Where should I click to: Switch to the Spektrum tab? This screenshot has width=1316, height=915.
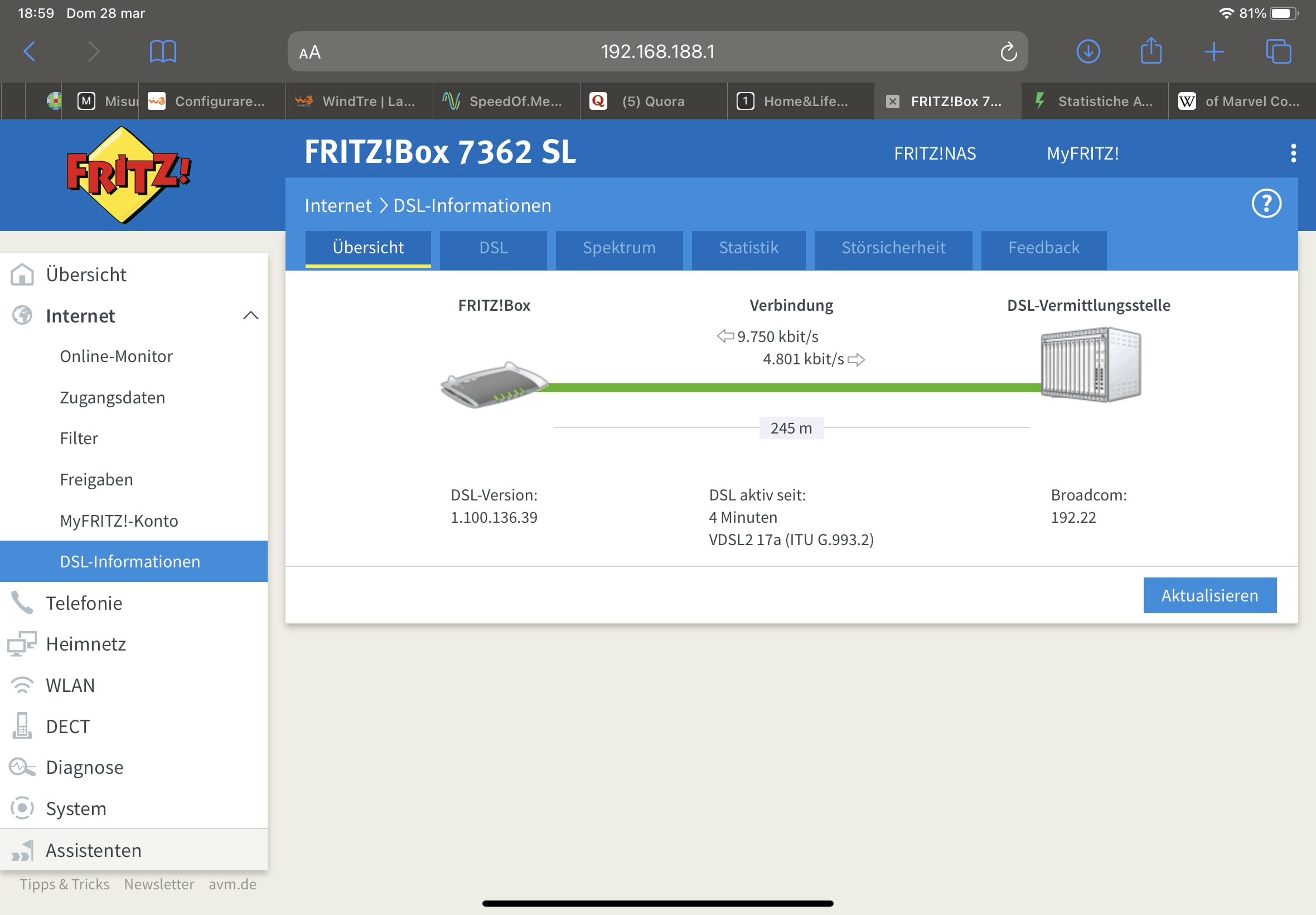[x=619, y=248]
